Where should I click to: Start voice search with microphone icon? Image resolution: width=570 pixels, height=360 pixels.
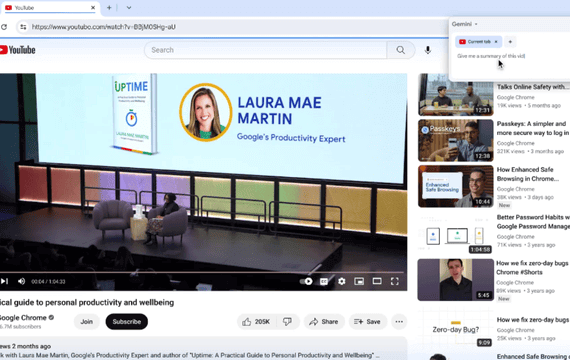pyautogui.click(x=428, y=50)
